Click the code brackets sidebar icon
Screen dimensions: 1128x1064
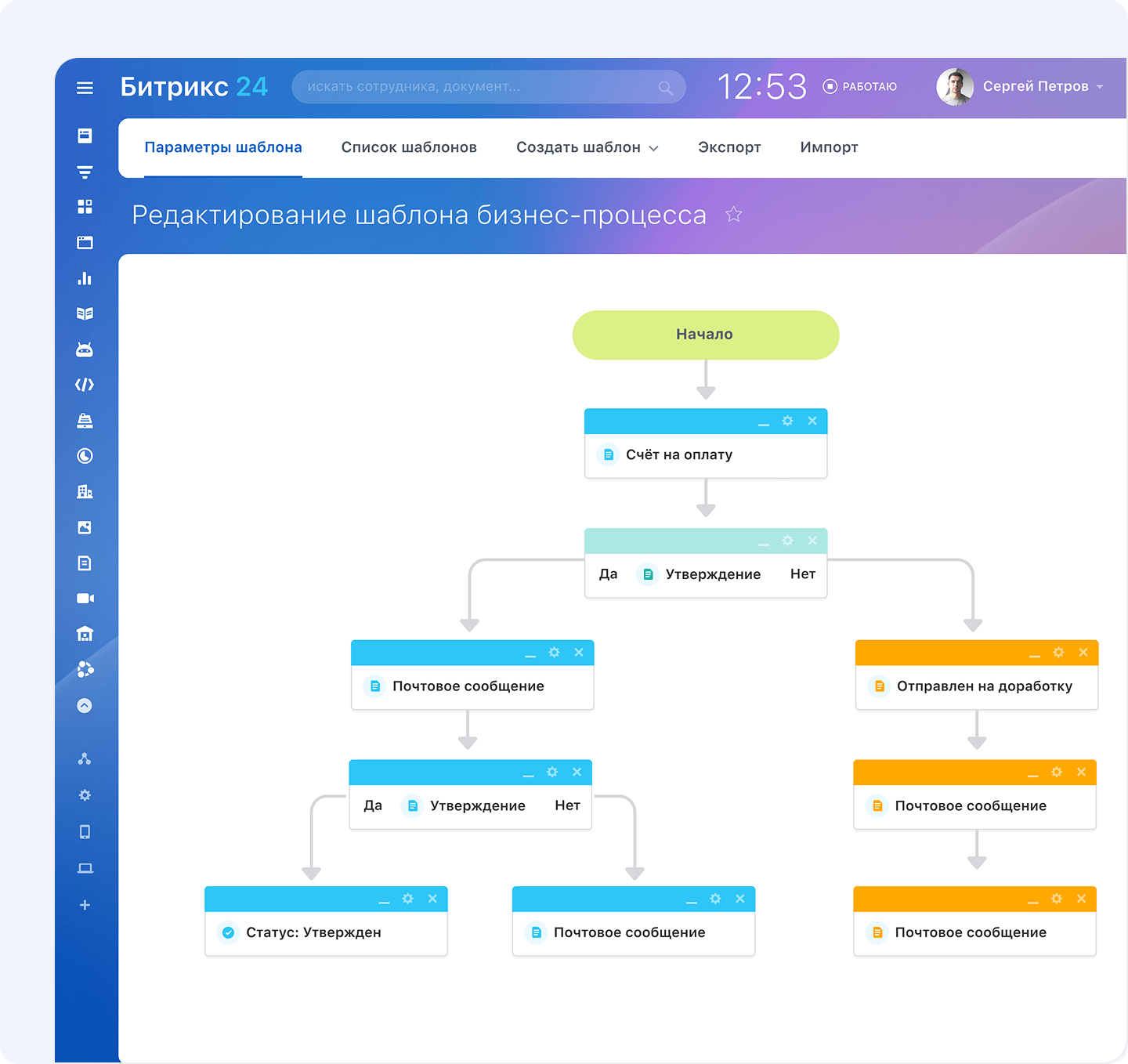[x=85, y=385]
